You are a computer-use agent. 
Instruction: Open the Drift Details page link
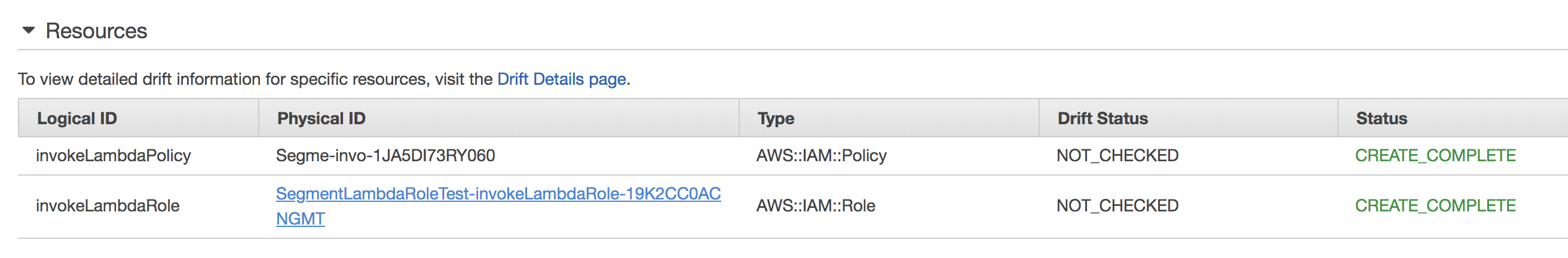(561, 79)
